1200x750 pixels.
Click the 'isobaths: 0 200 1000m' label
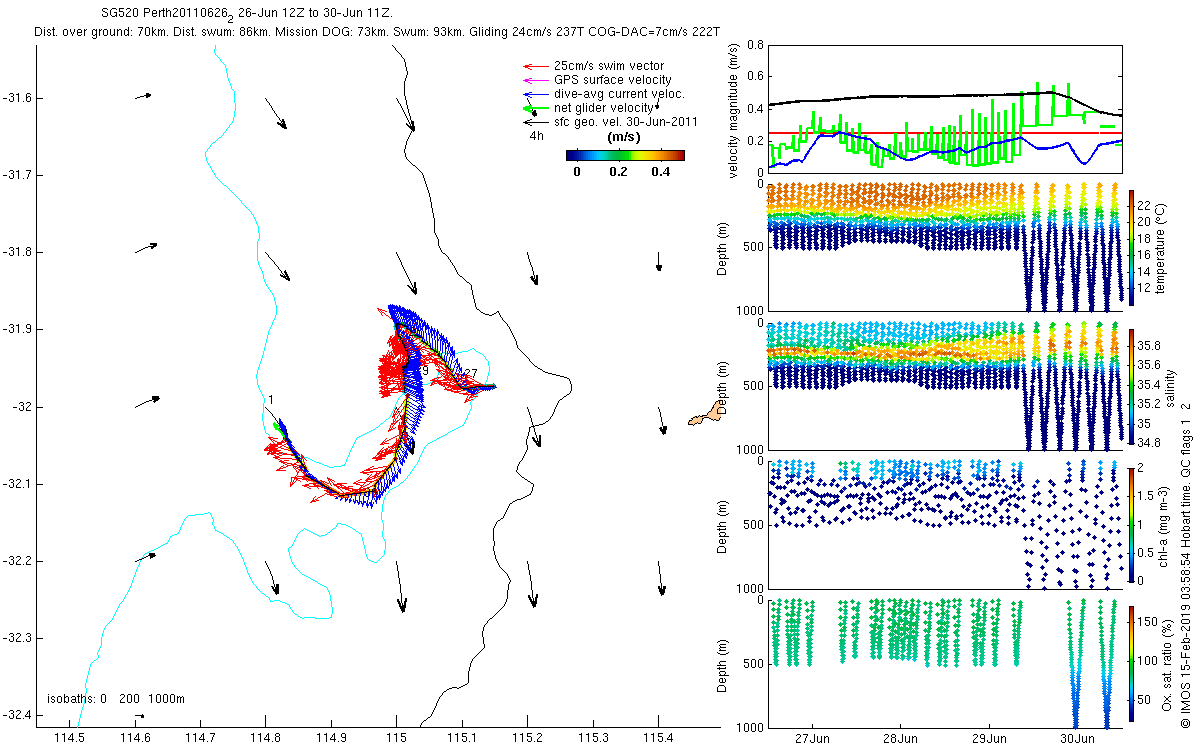point(116,699)
